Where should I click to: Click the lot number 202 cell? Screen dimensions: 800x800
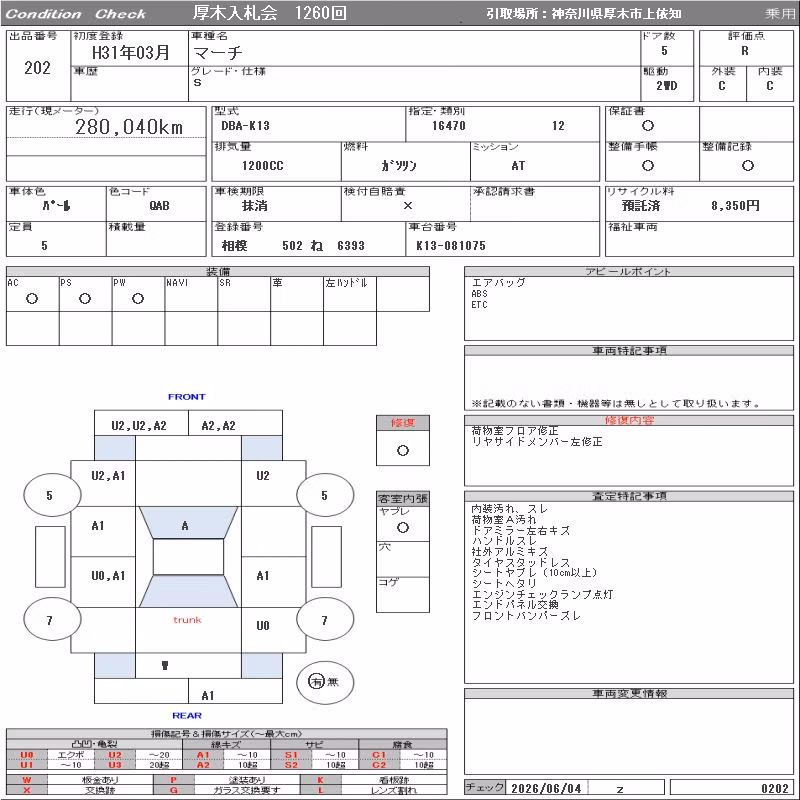[38, 68]
